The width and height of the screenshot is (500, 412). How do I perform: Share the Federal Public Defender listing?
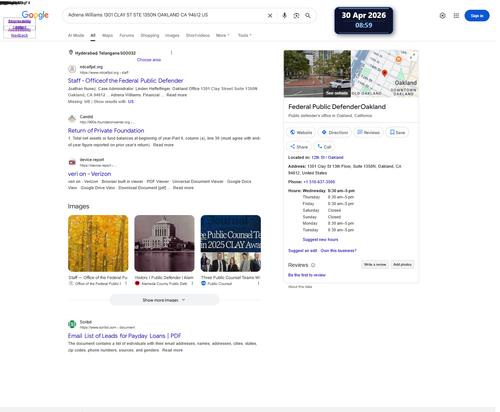pos(299,147)
